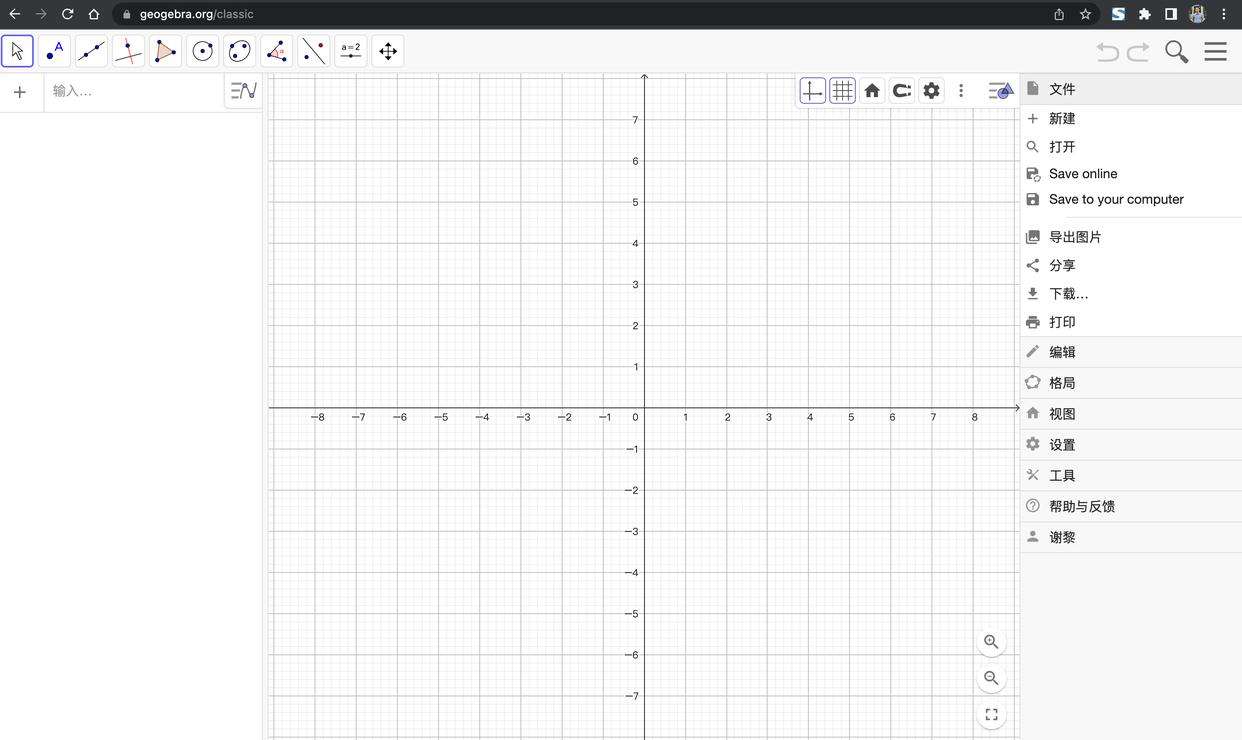
Task: Choose 打开 from the file menu
Action: (x=1131, y=146)
